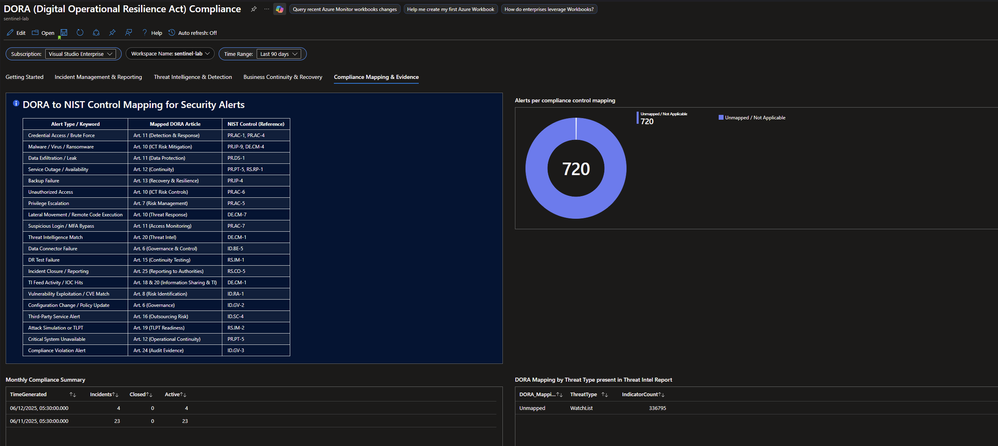Open the Copilot icon beside the title
Viewport: 998px width, 446px height.
tap(279, 9)
